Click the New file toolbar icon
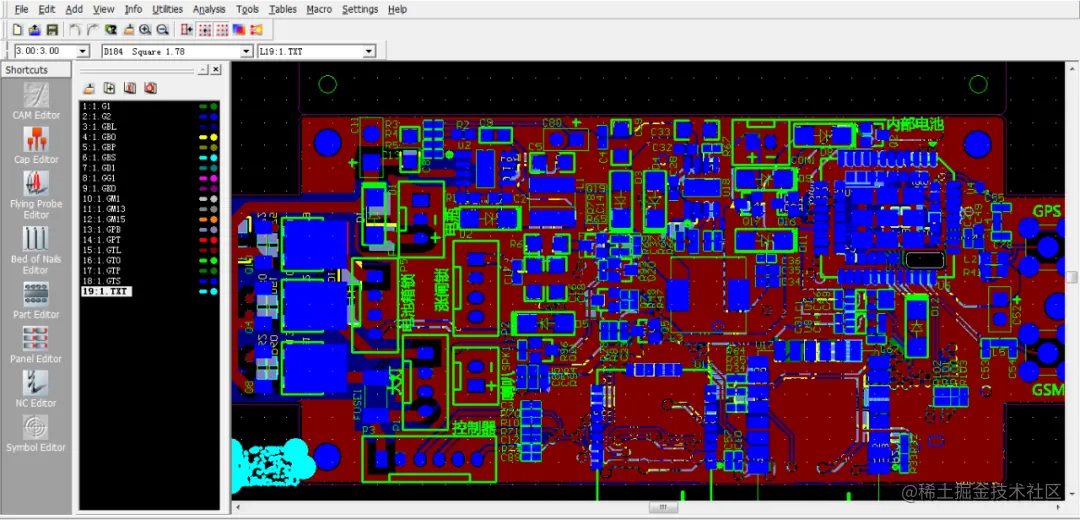Viewport: 1080px width, 520px height. click(18, 30)
